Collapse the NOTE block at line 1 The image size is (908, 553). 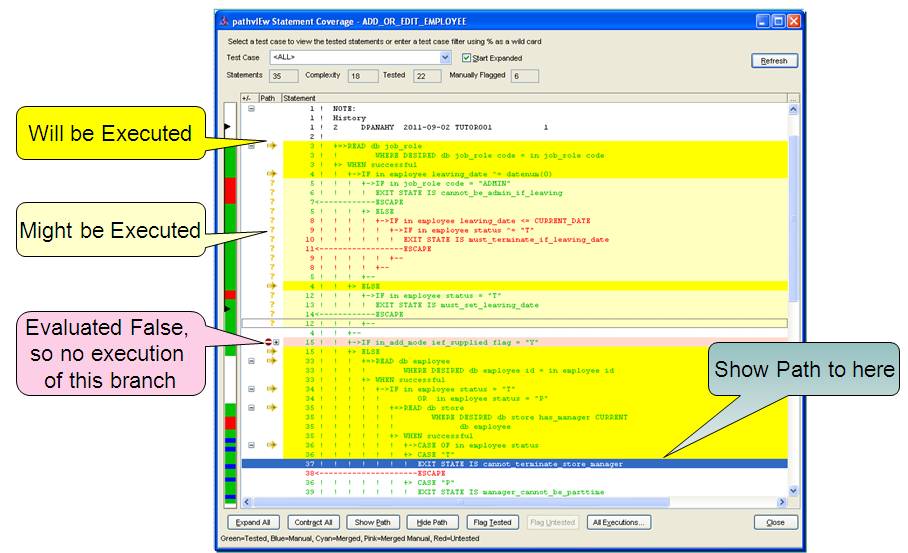[x=251, y=109]
